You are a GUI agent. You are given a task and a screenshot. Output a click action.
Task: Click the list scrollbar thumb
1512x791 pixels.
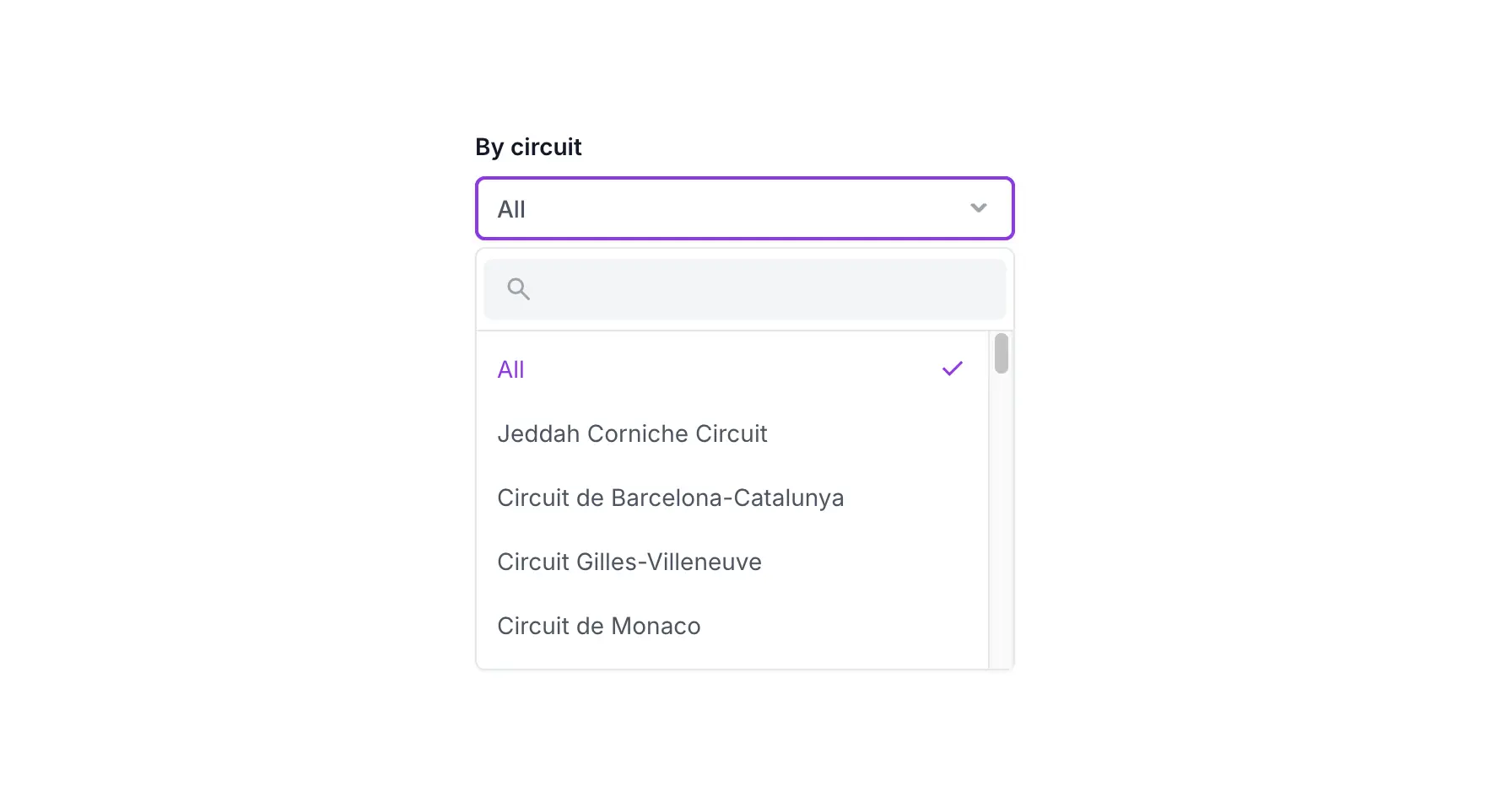[1002, 353]
